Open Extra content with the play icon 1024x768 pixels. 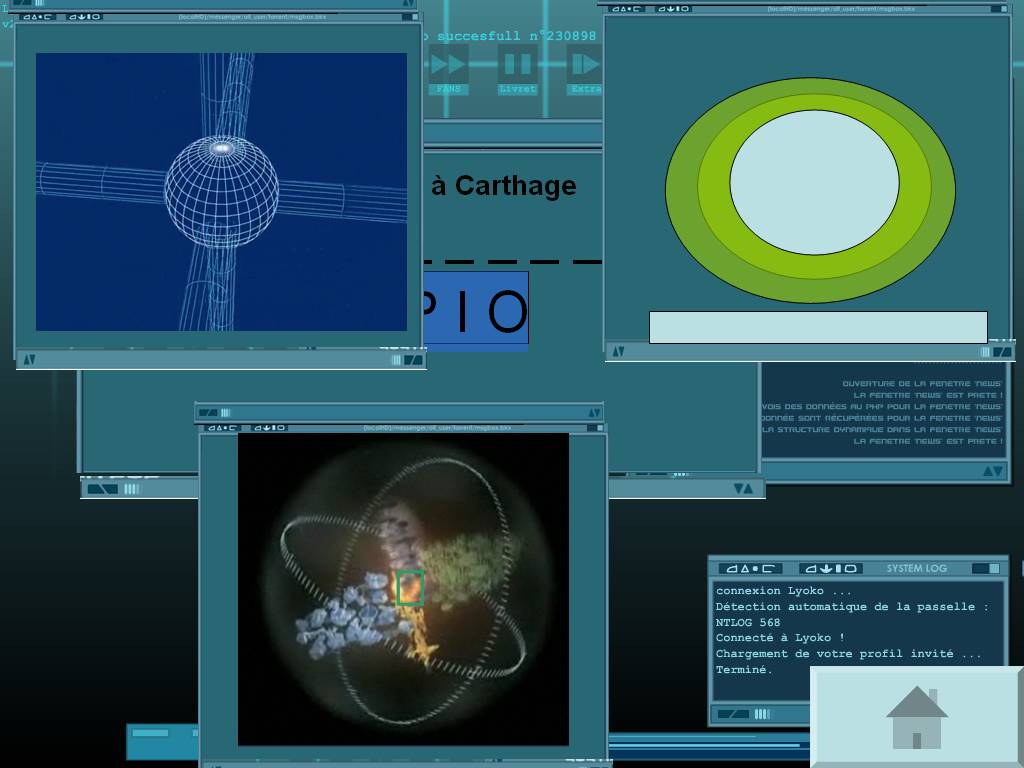tap(583, 63)
